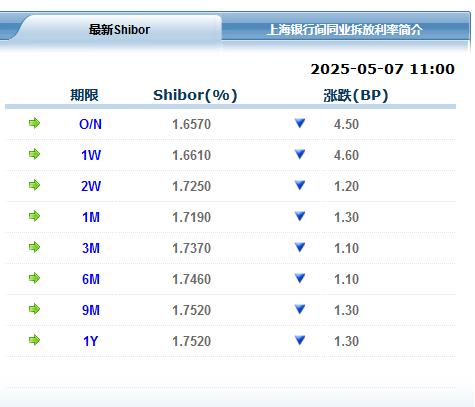Switch to the 最新Shibor tab
Screen dimensions: 475x407
coord(119,30)
